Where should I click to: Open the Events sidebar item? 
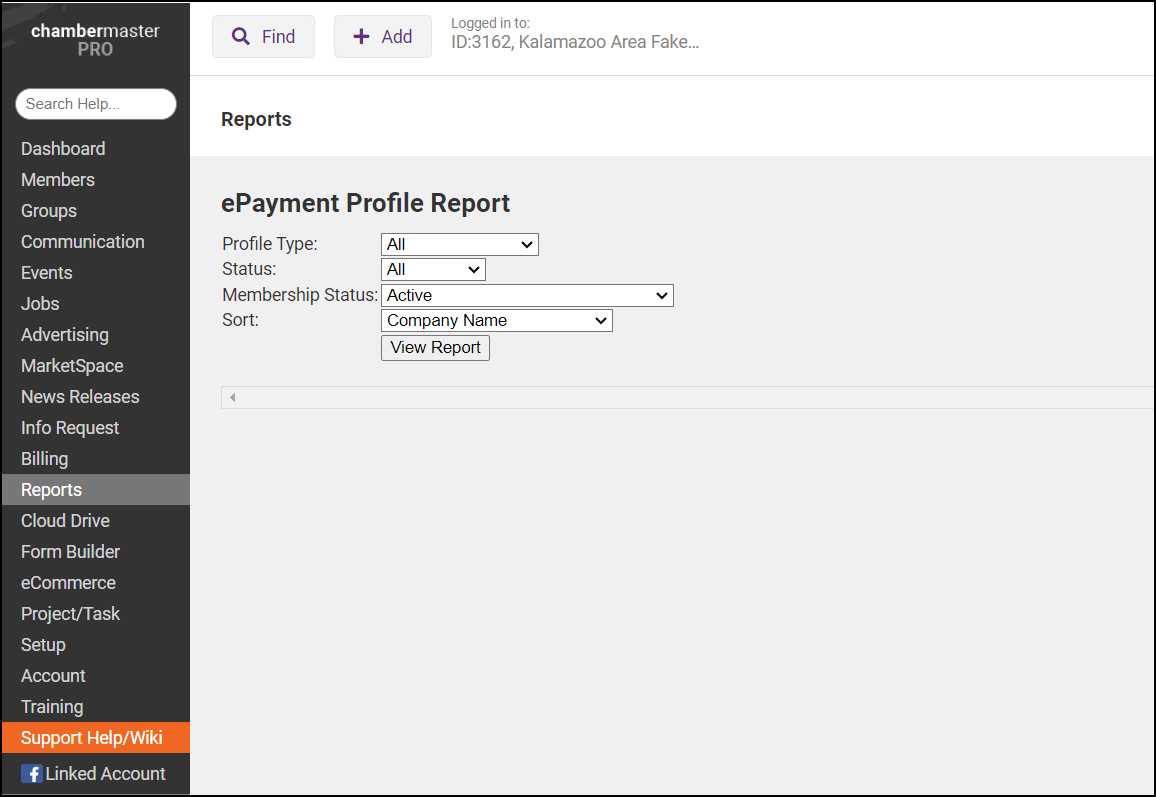[47, 273]
